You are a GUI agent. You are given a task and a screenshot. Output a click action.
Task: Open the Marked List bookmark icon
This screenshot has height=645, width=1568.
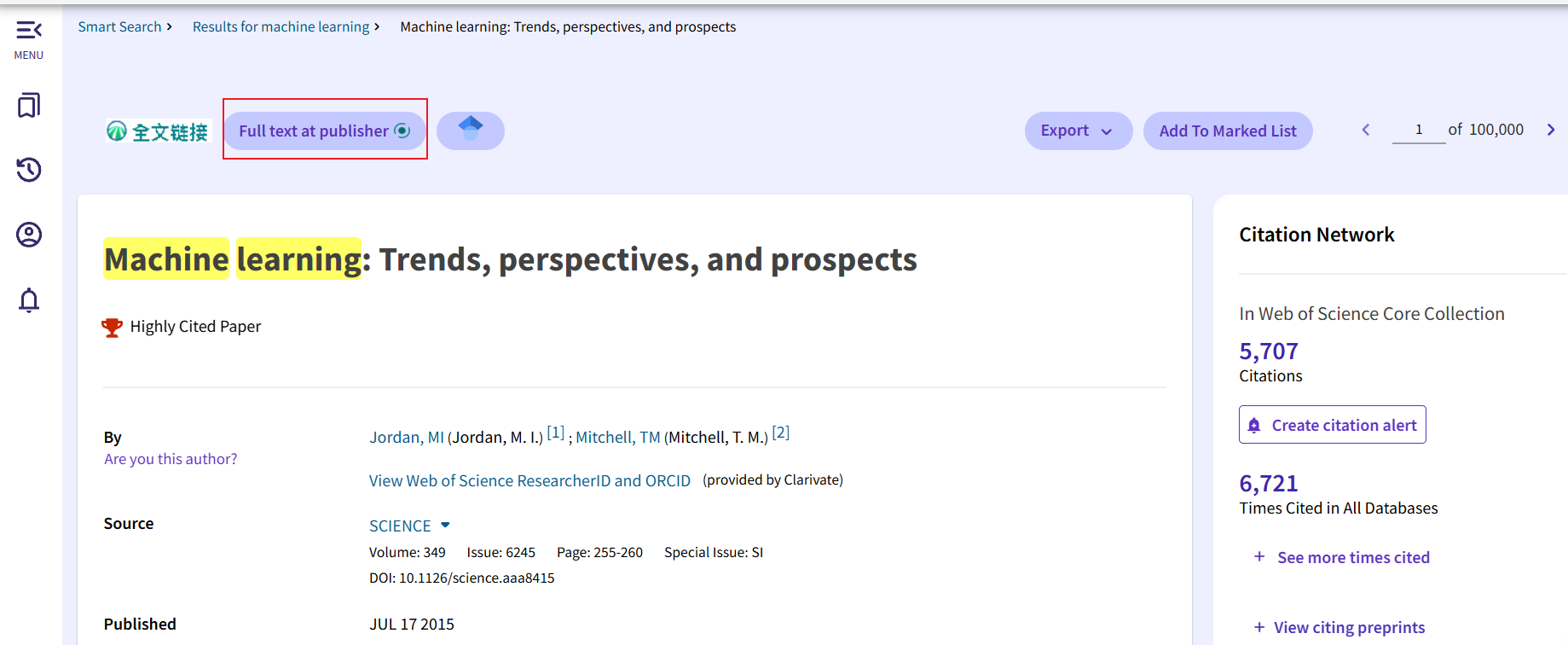coord(29,106)
